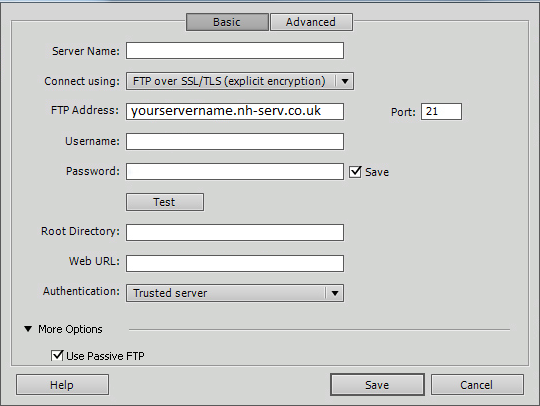Open the Advanced tab
The width and height of the screenshot is (540, 406).
pos(311,22)
